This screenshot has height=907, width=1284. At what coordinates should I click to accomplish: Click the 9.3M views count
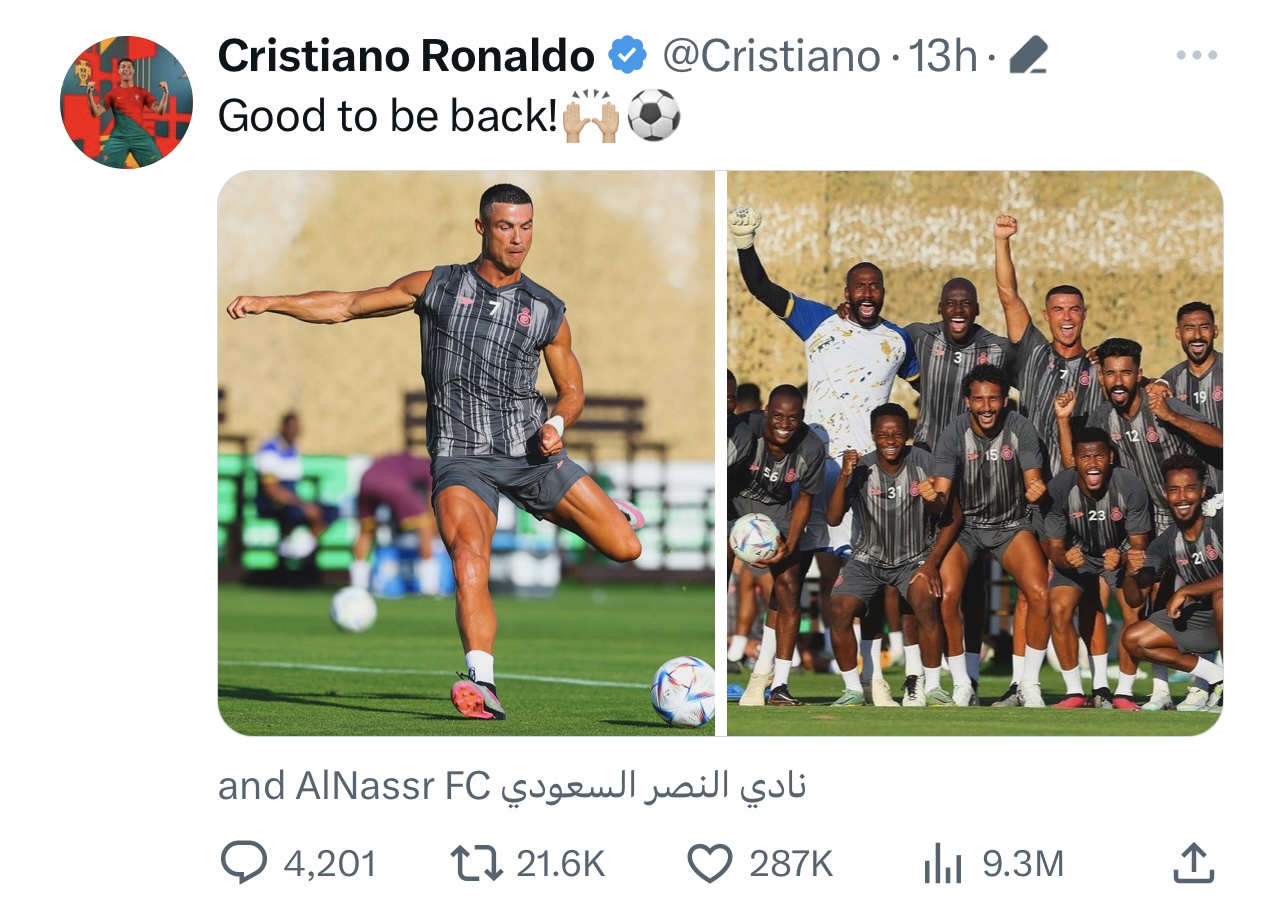(1023, 864)
